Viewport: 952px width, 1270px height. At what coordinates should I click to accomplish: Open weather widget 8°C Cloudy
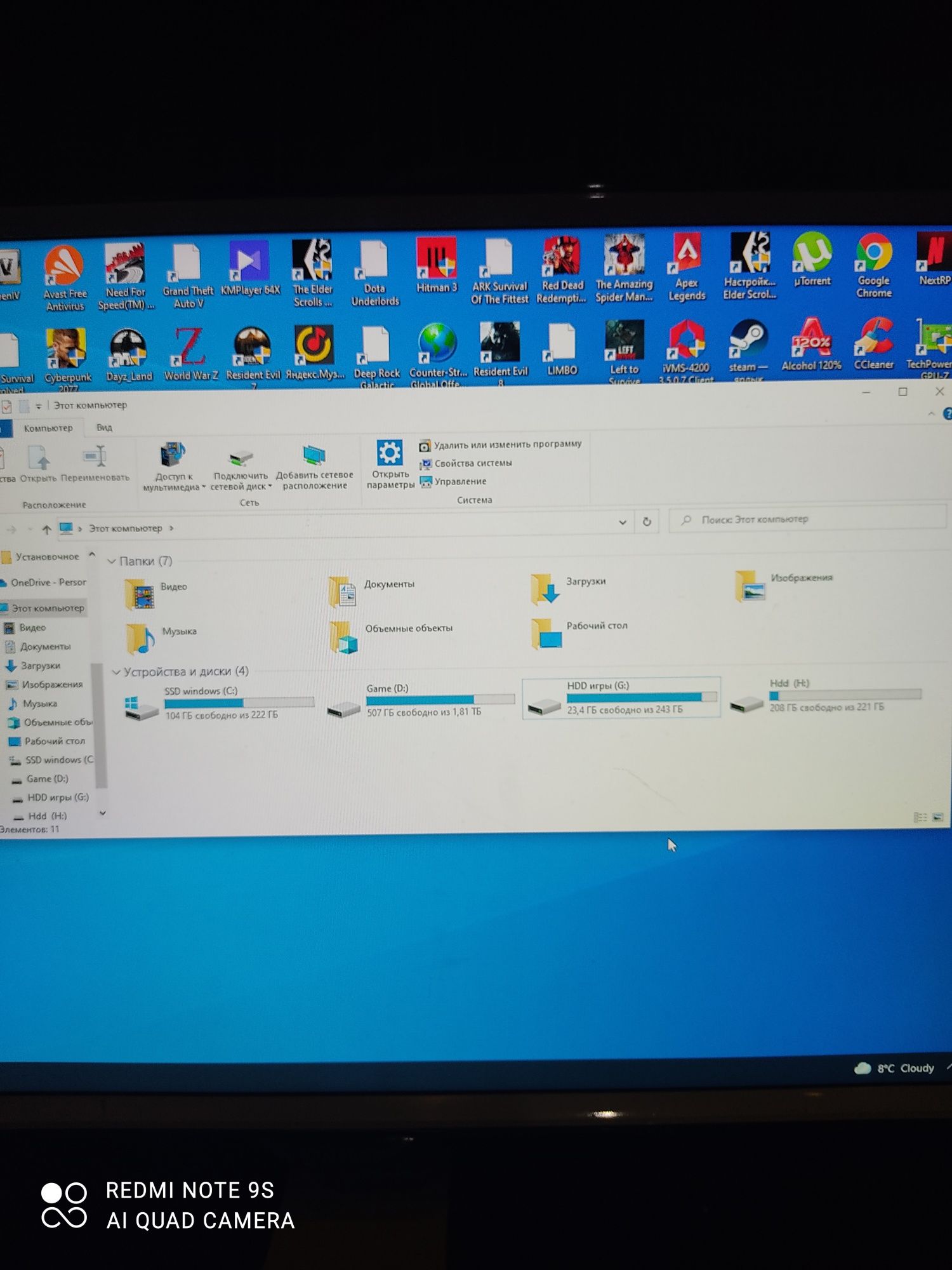(895, 1068)
